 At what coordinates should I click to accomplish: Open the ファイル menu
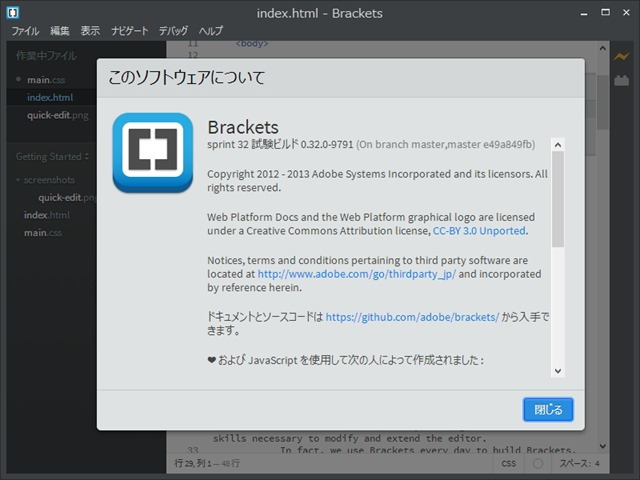tap(25, 31)
